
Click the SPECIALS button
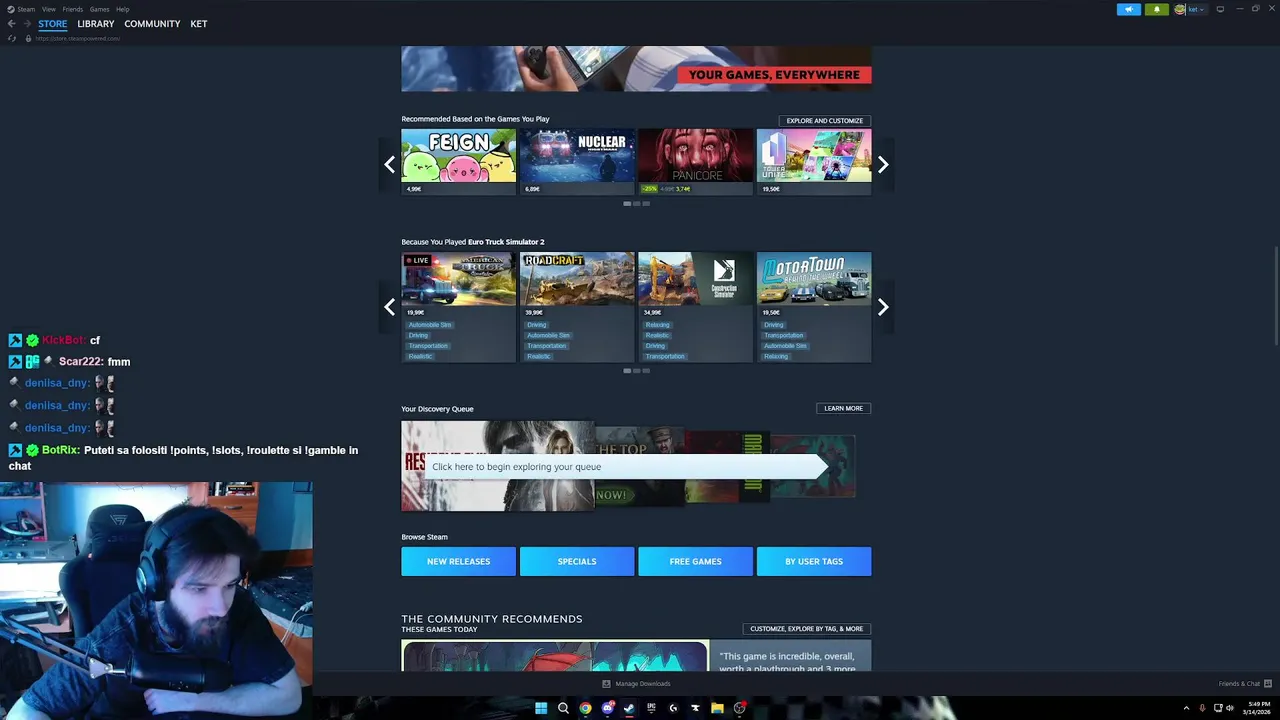coord(577,561)
